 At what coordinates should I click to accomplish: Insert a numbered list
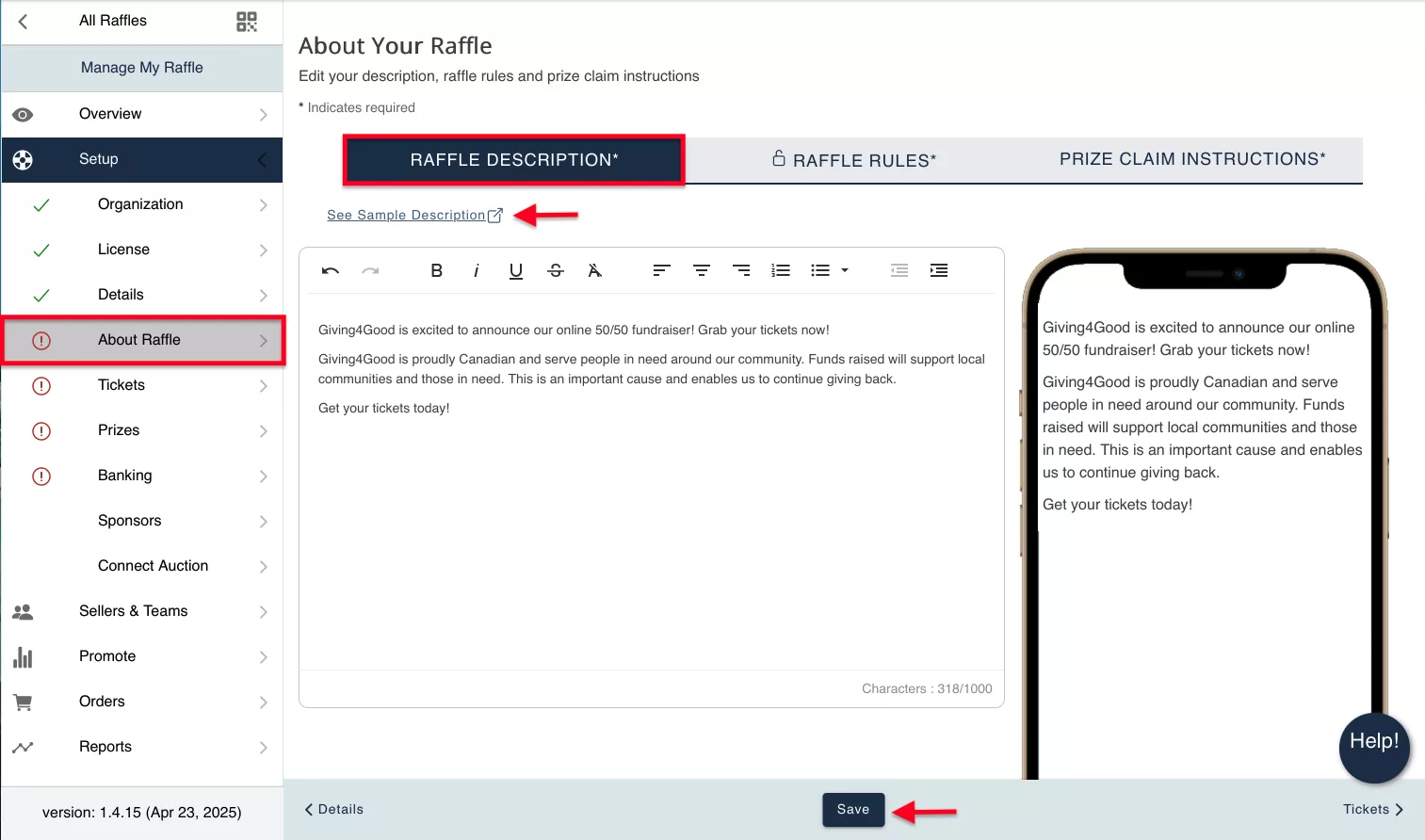[x=781, y=270]
